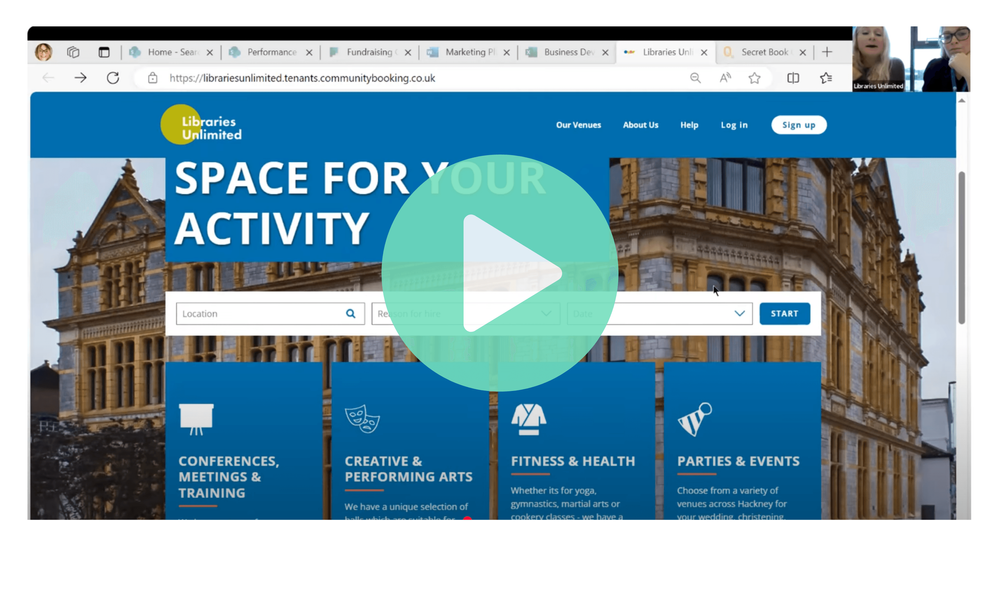1000x593 pixels.
Task: Click the Log in link
Action: [x=734, y=125]
